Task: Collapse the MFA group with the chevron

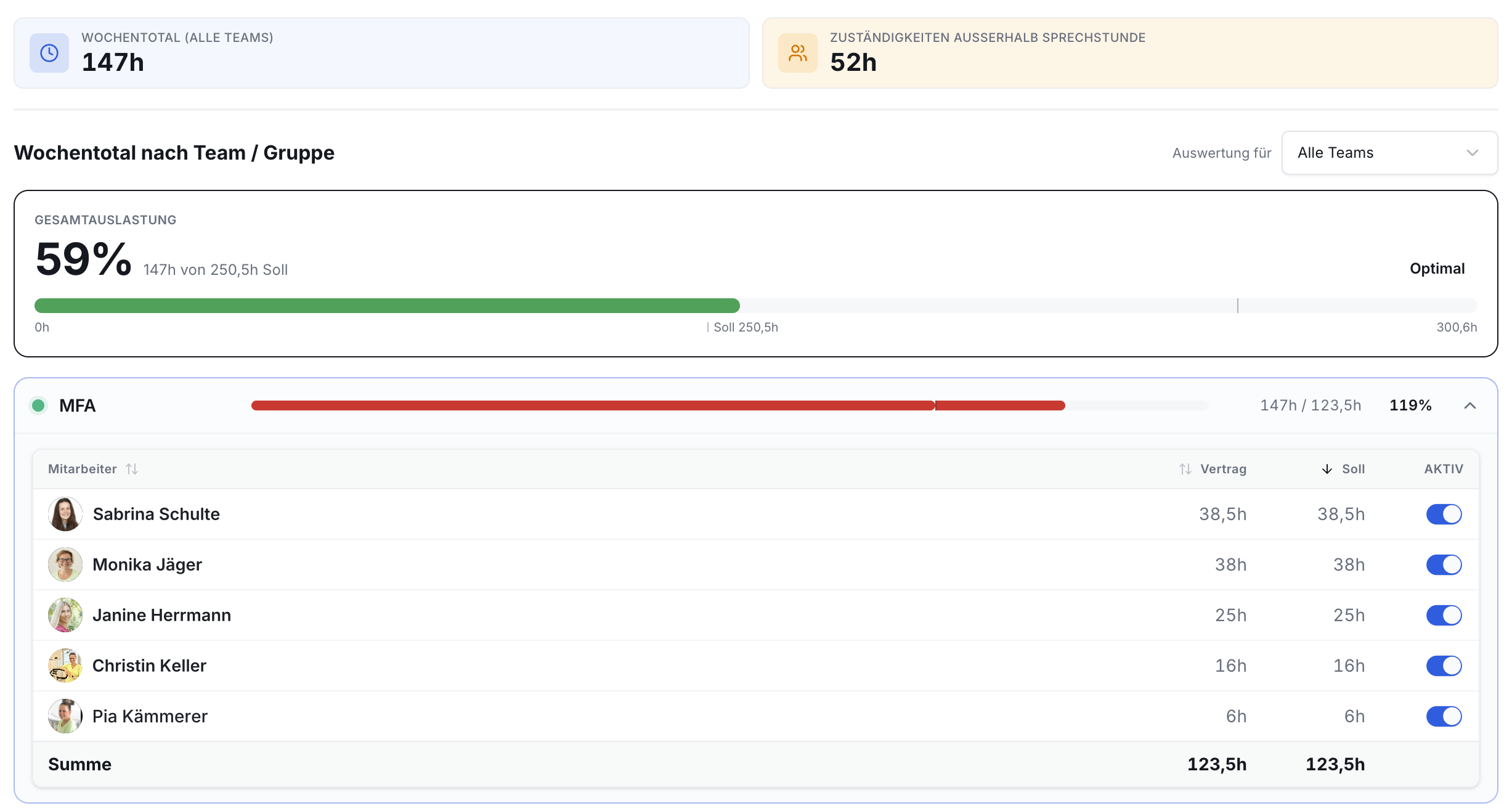Action: tap(1470, 405)
